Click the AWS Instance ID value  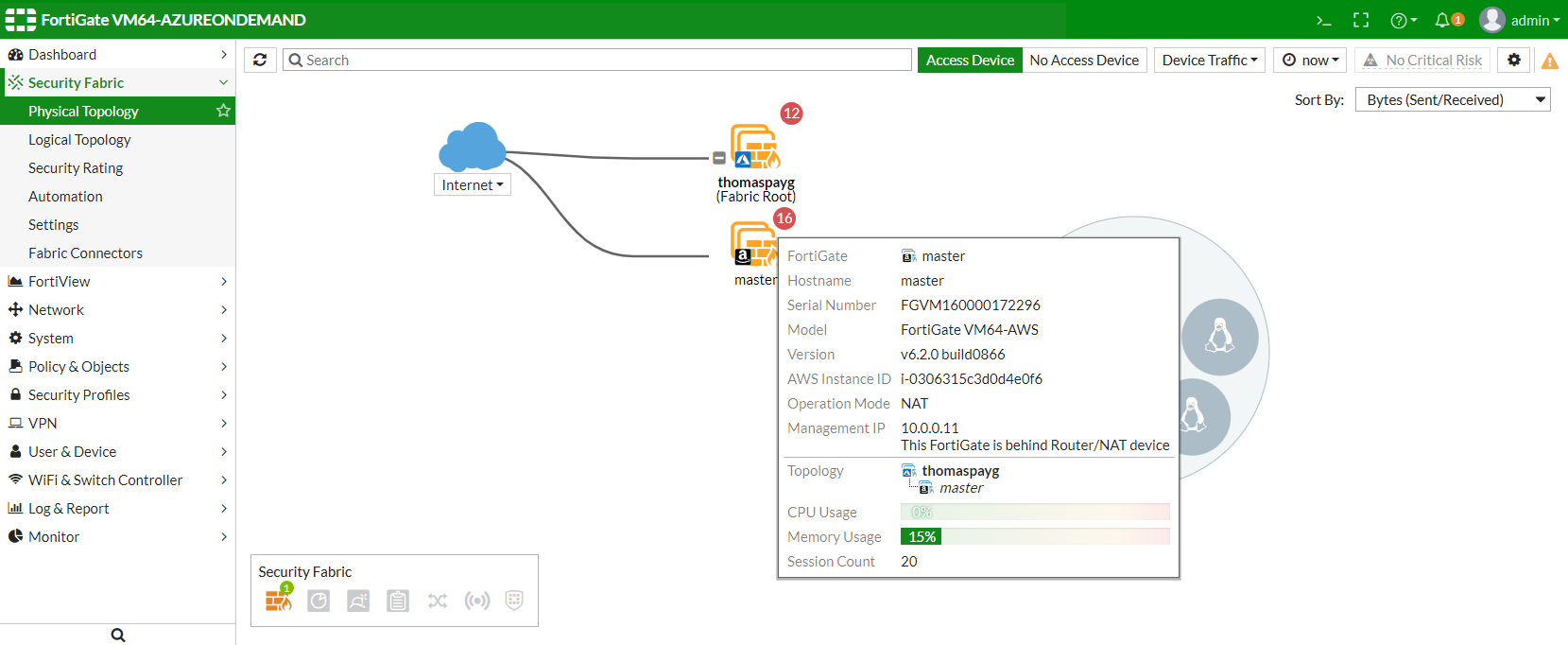972,378
